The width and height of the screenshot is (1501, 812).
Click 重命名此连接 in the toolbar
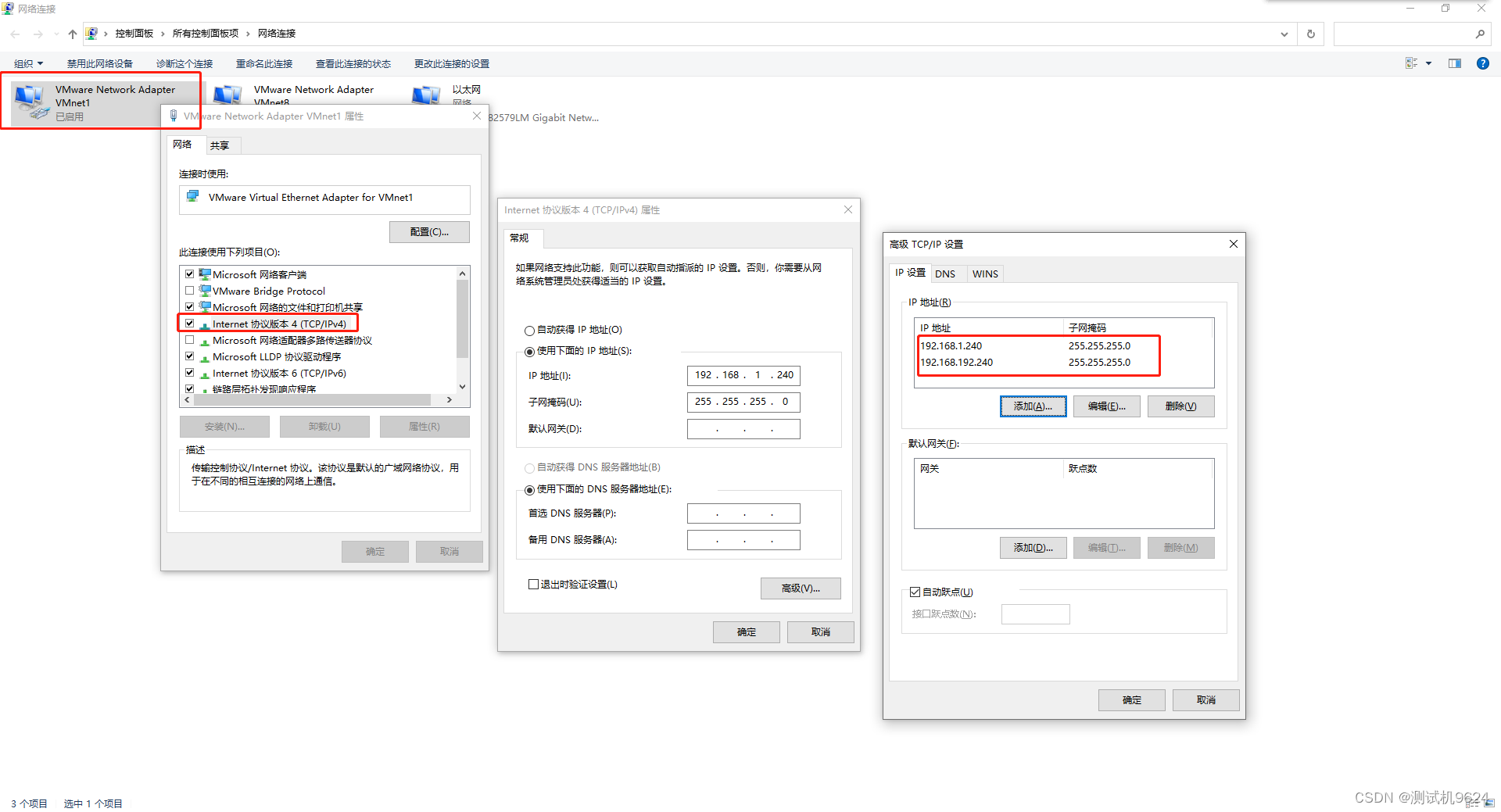click(264, 63)
